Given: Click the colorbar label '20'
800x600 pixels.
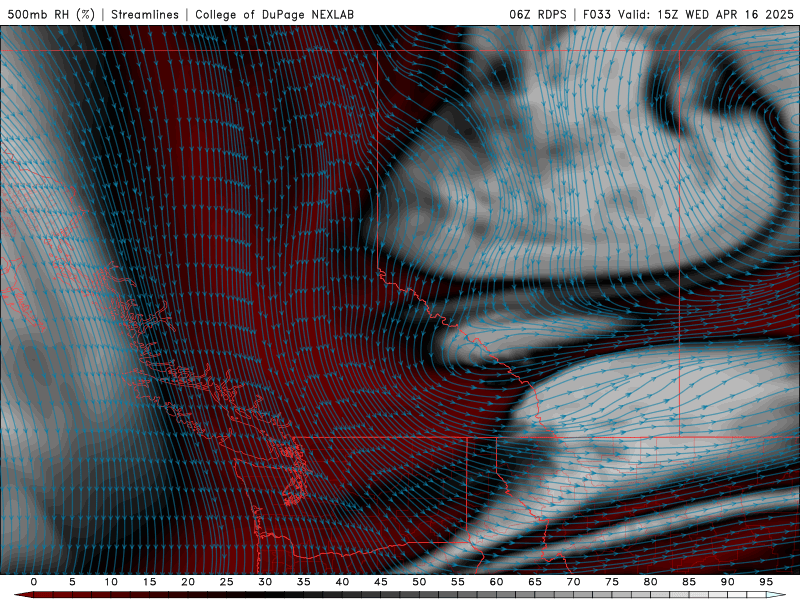Looking at the screenshot, I should [188, 582].
